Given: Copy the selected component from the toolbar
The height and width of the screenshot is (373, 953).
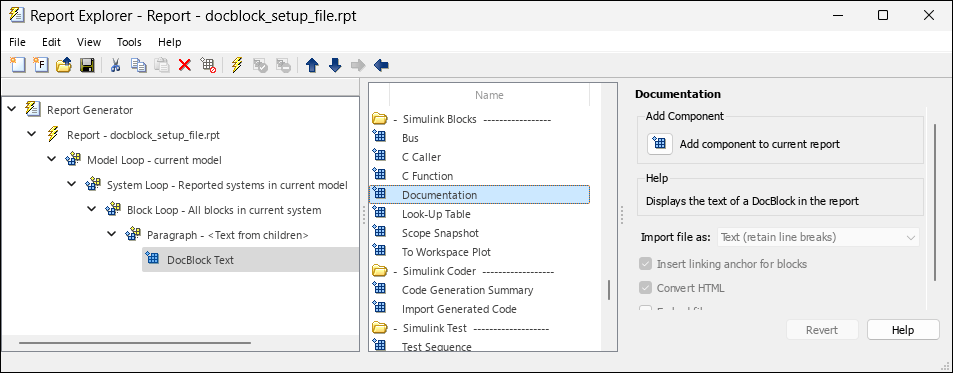Looking at the screenshot, I should [139, 65].
